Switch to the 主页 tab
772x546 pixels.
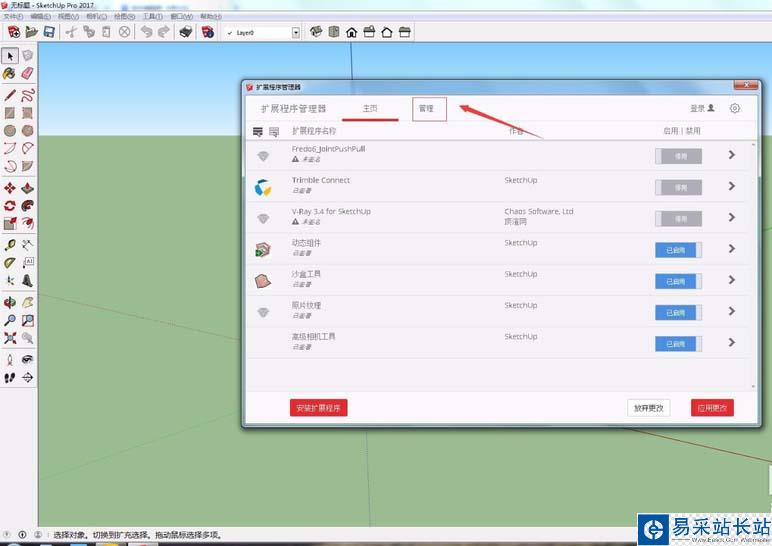tap(370, 108)
